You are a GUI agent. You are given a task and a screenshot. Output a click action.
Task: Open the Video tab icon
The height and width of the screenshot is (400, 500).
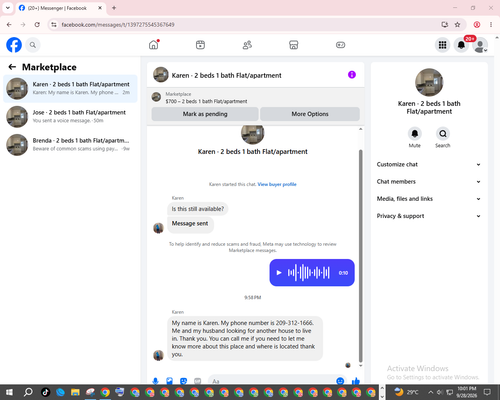[x=200, y=45]
